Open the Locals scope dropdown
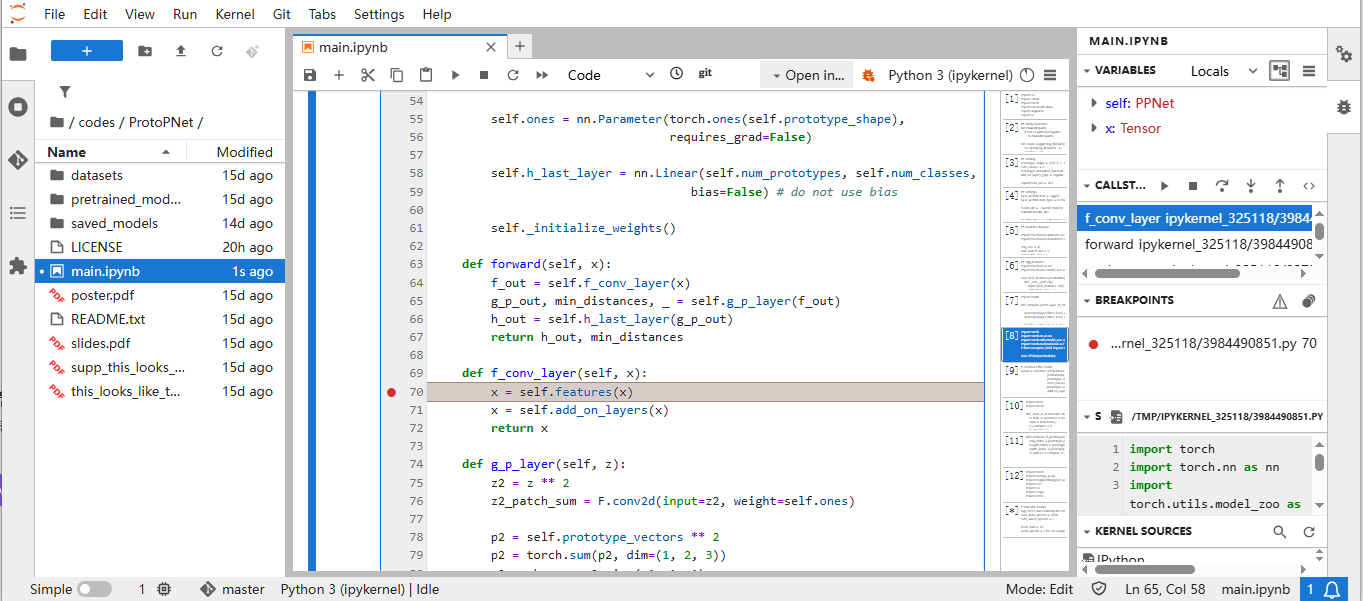The width and height of the screenshot is (1363, 601). 1223,71
